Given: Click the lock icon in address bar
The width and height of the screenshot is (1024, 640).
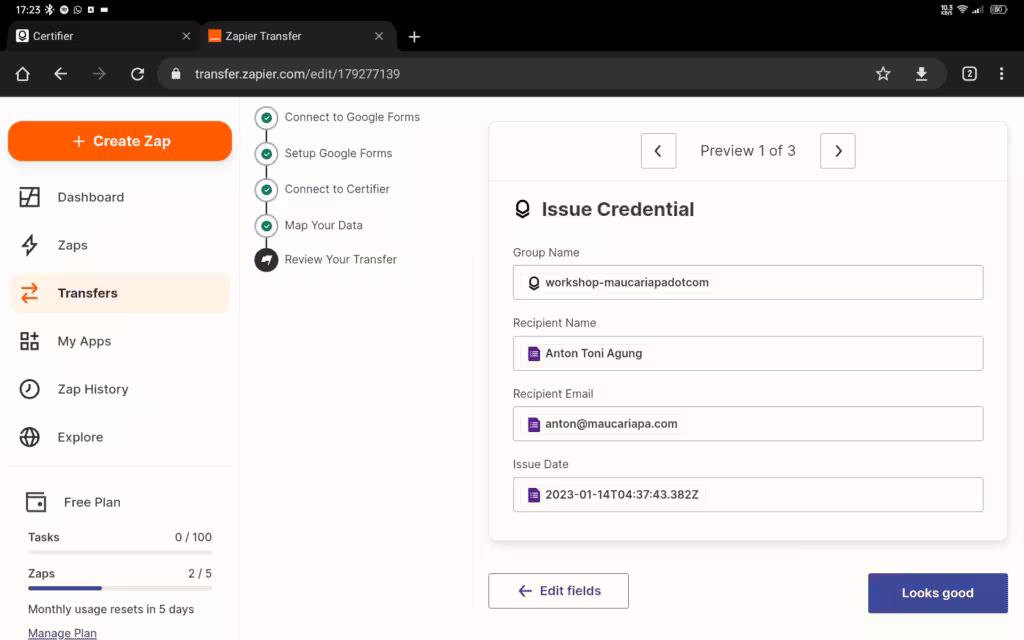Looking at the screenshot, I should click(x=176, y=74).
